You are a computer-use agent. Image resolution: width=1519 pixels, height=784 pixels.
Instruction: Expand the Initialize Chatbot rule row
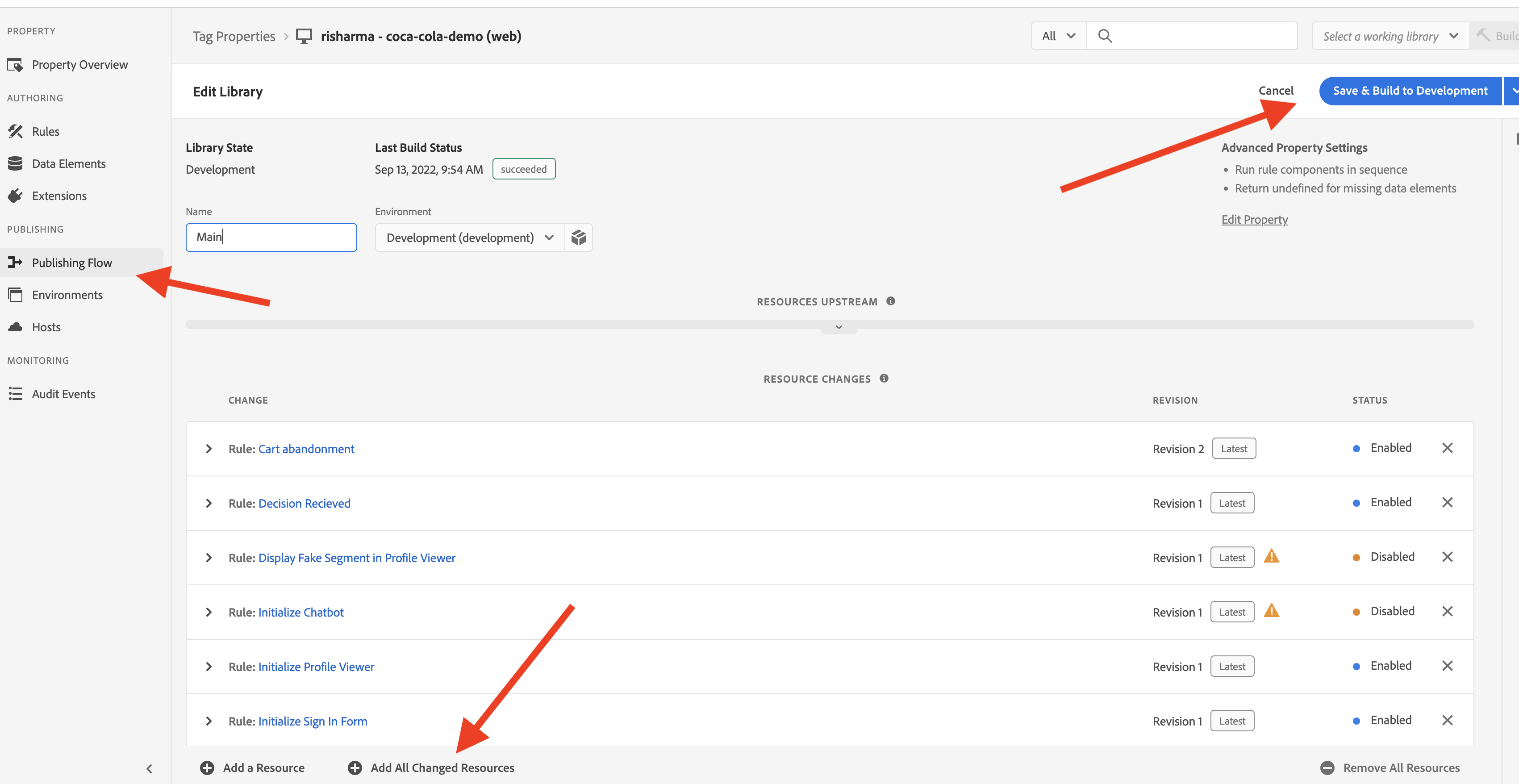coord(209,613)
